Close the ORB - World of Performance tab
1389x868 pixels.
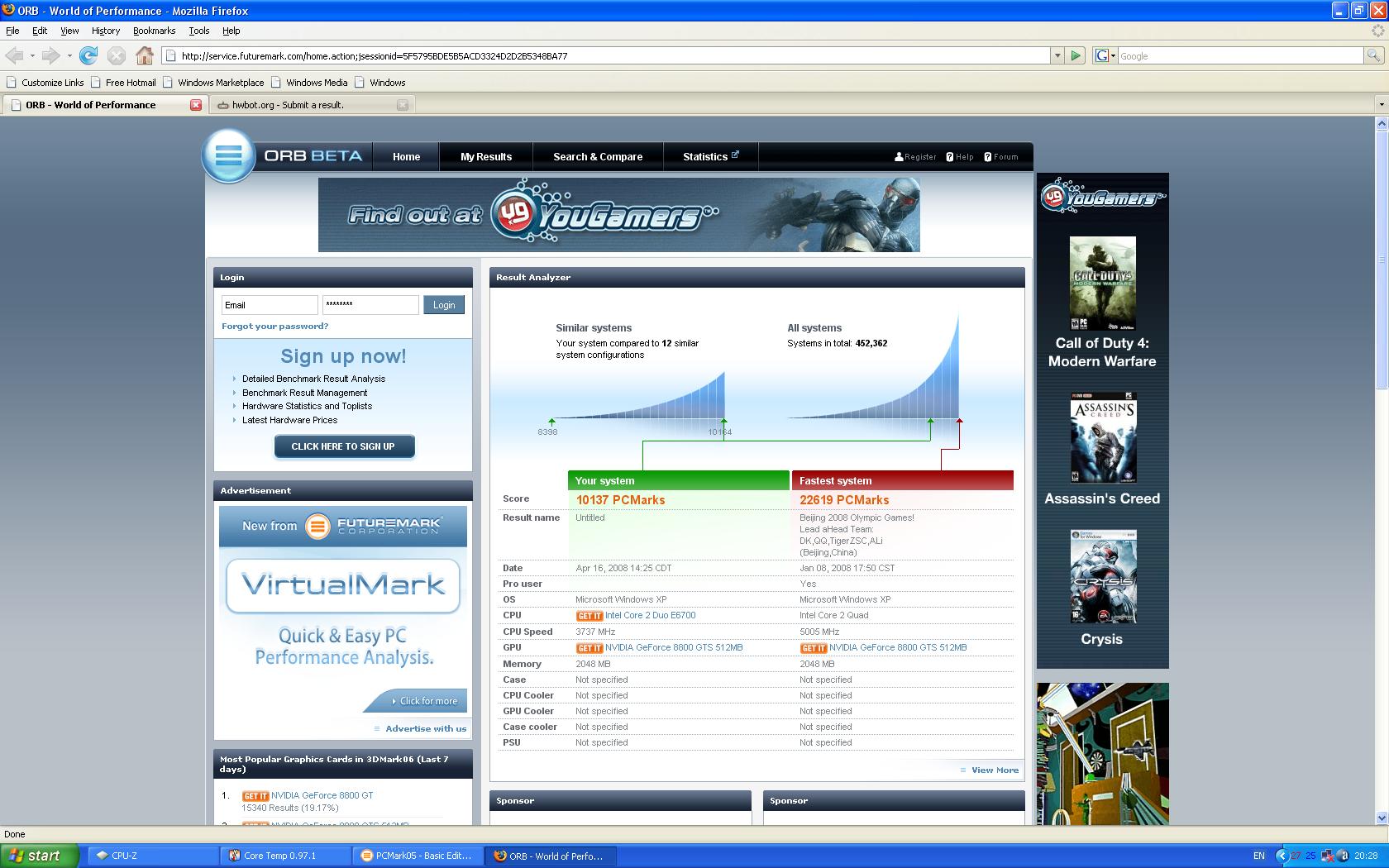[x=196, y=105]
